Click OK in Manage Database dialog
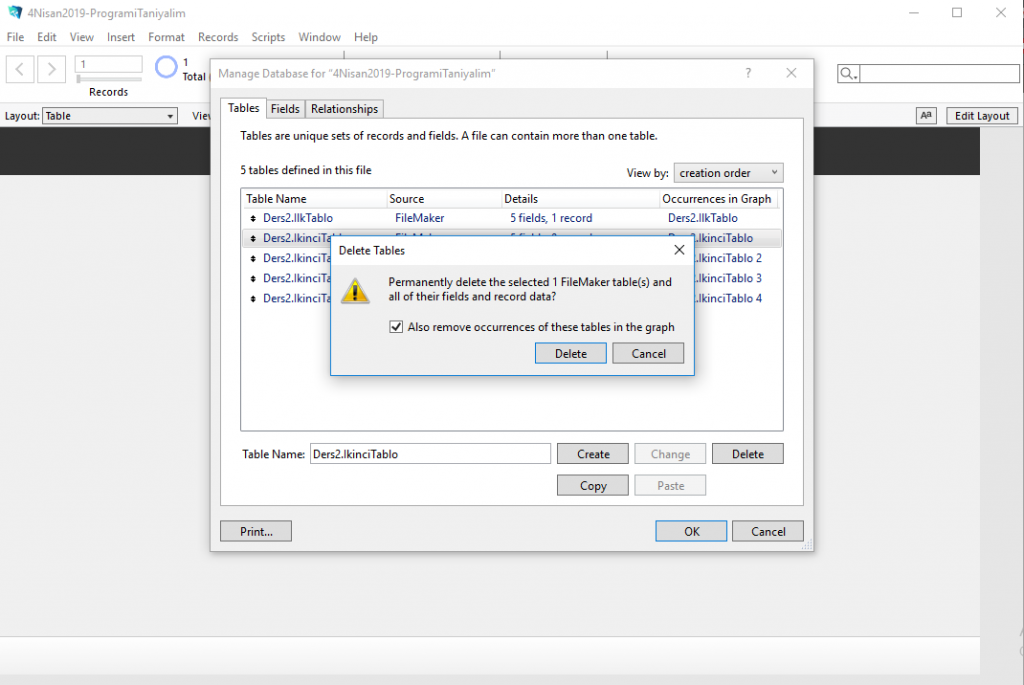1024x685 pixels. 692,532
